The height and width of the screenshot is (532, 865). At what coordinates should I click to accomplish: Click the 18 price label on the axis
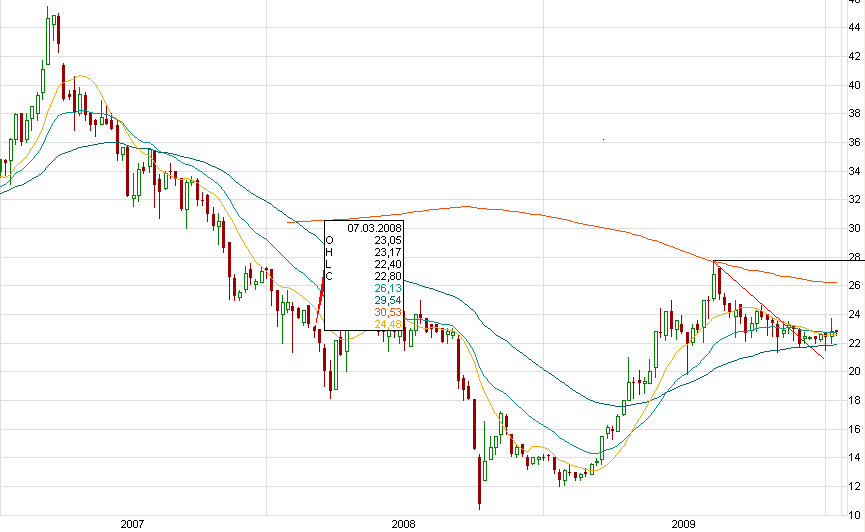[x=855, y=400]
